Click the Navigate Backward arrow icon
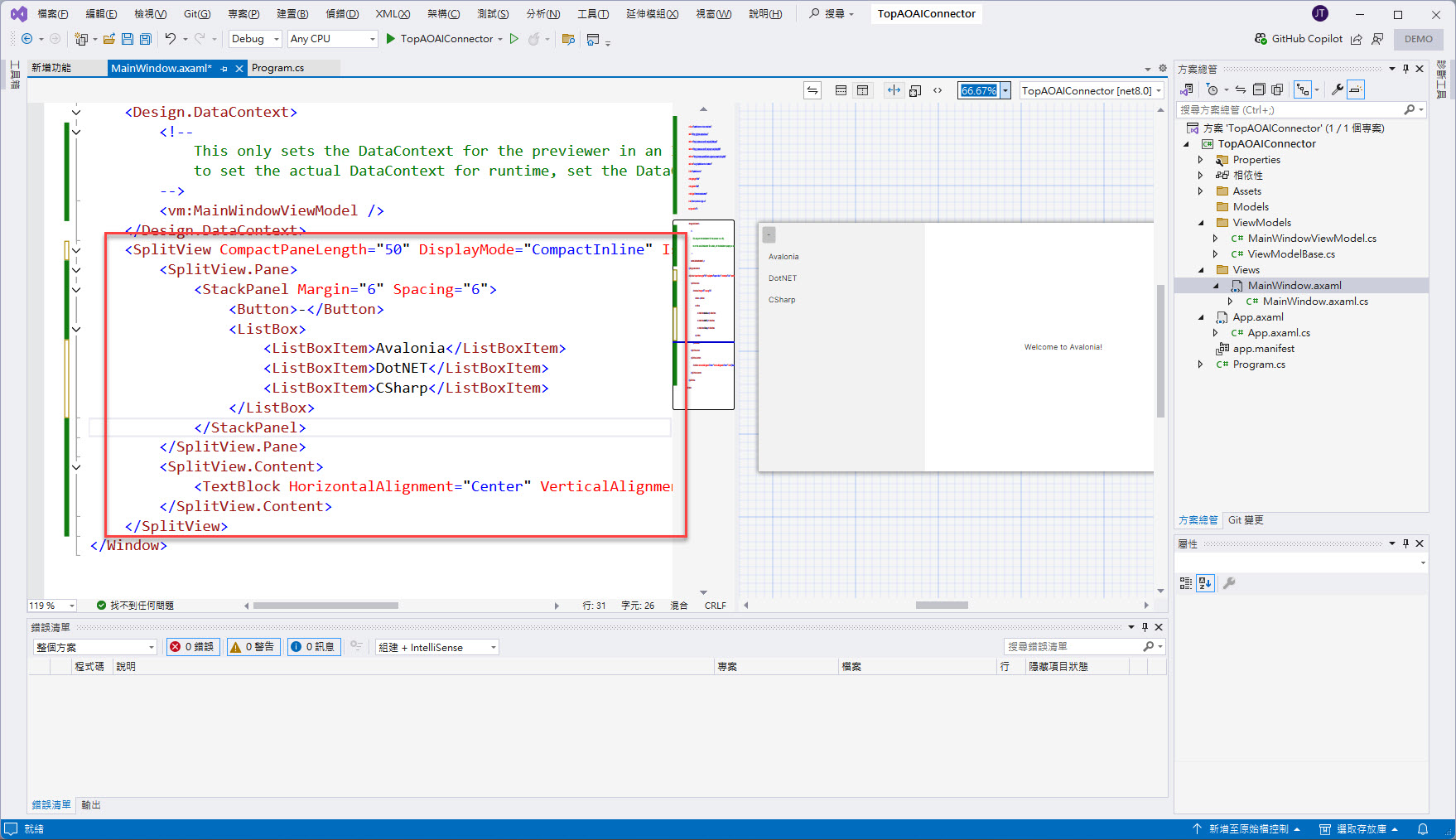The width and height of the screenshot is (1456, 840). (27, 39)
